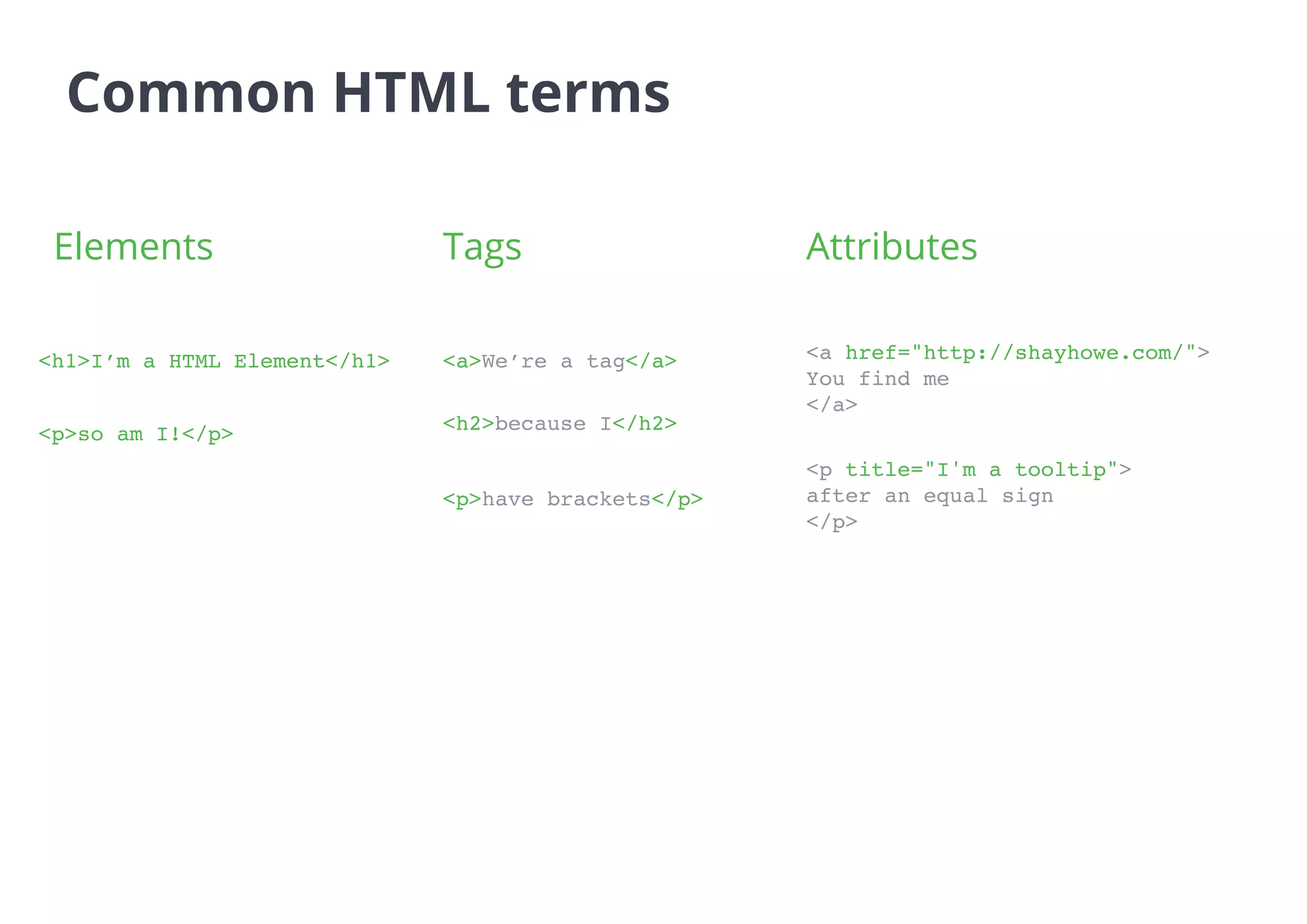Click the href shayhowe.com attribute text
Image resolution: width=1307 pixels, height=924 pixels.
pos(1020,353)
